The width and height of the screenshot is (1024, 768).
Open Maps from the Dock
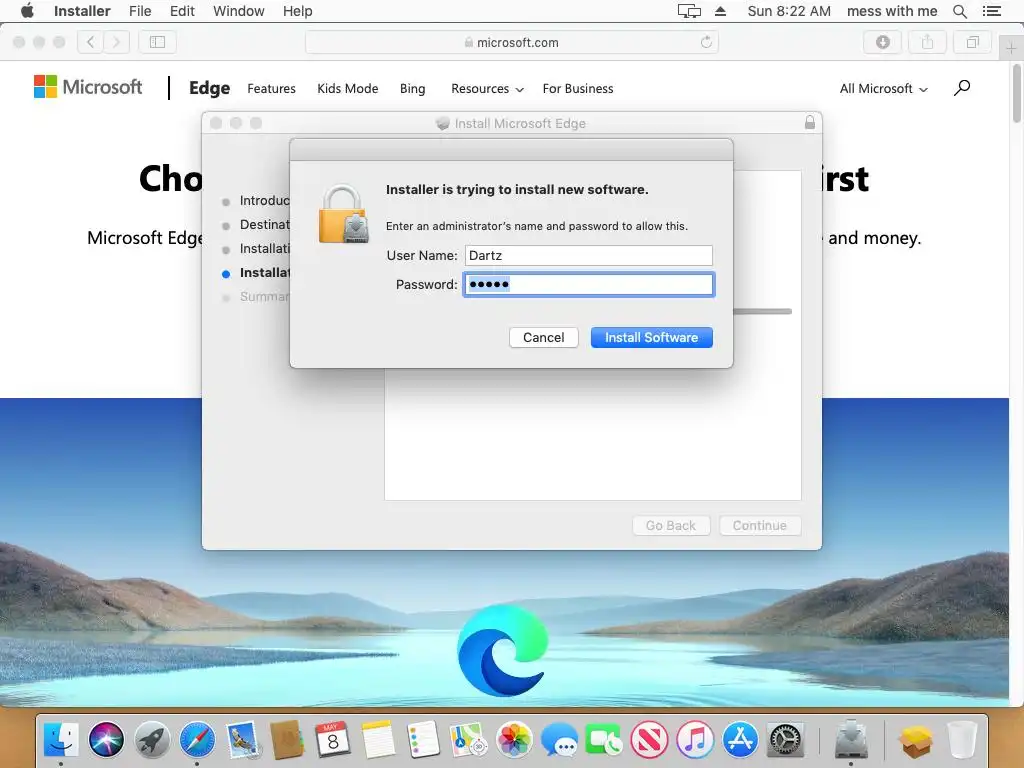click(468, 740)
